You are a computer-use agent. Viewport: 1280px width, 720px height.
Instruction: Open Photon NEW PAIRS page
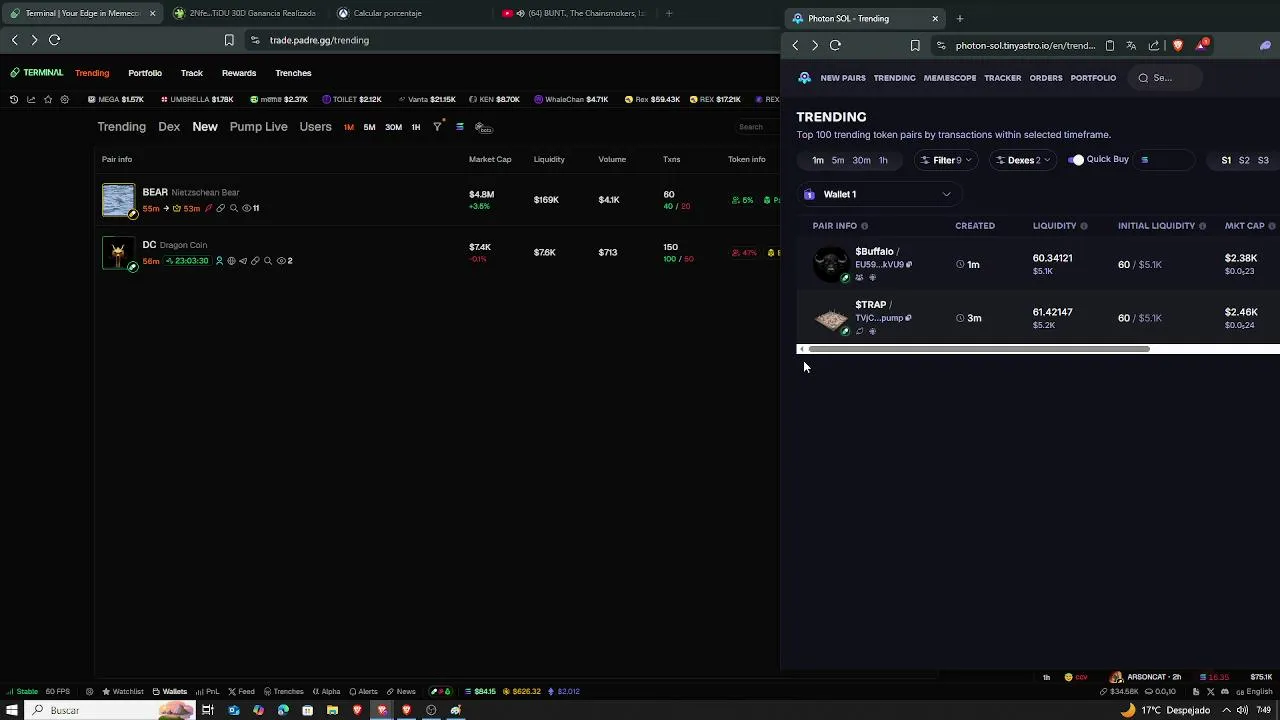tap(843, 78)
